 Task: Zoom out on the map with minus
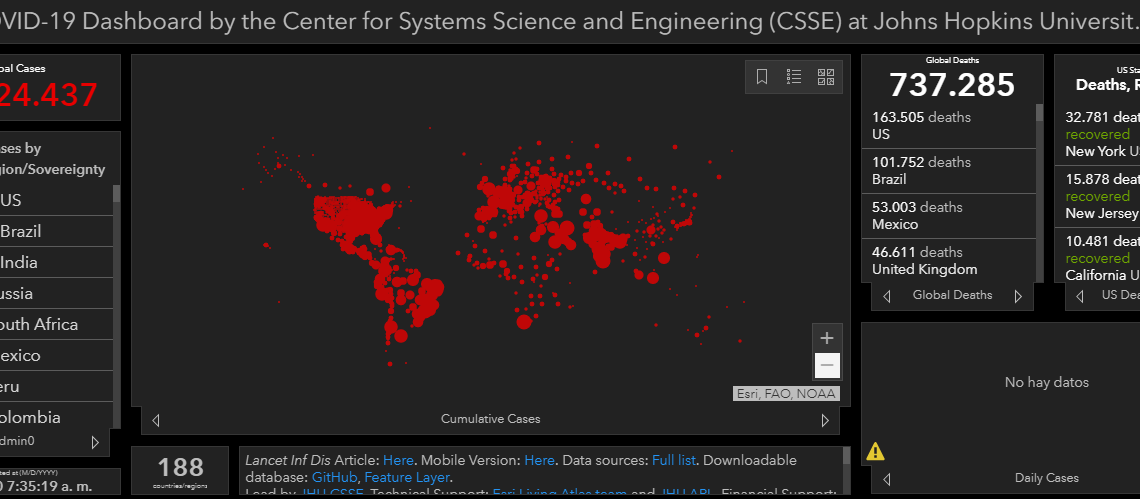click(x=827, y=365)
